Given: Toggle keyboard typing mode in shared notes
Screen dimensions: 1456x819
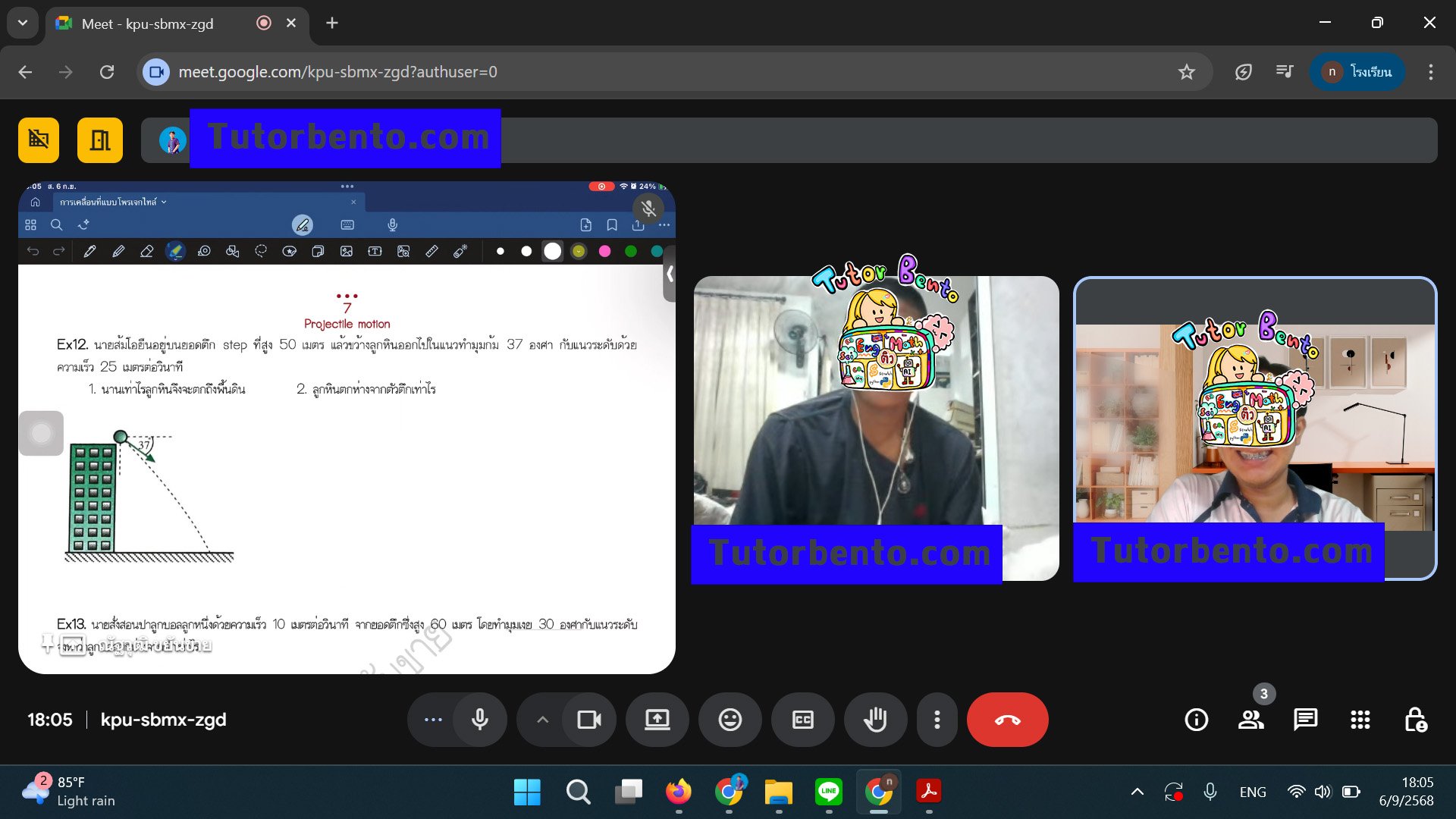Looking at the screenshot, I should click(x=347, y=225).
